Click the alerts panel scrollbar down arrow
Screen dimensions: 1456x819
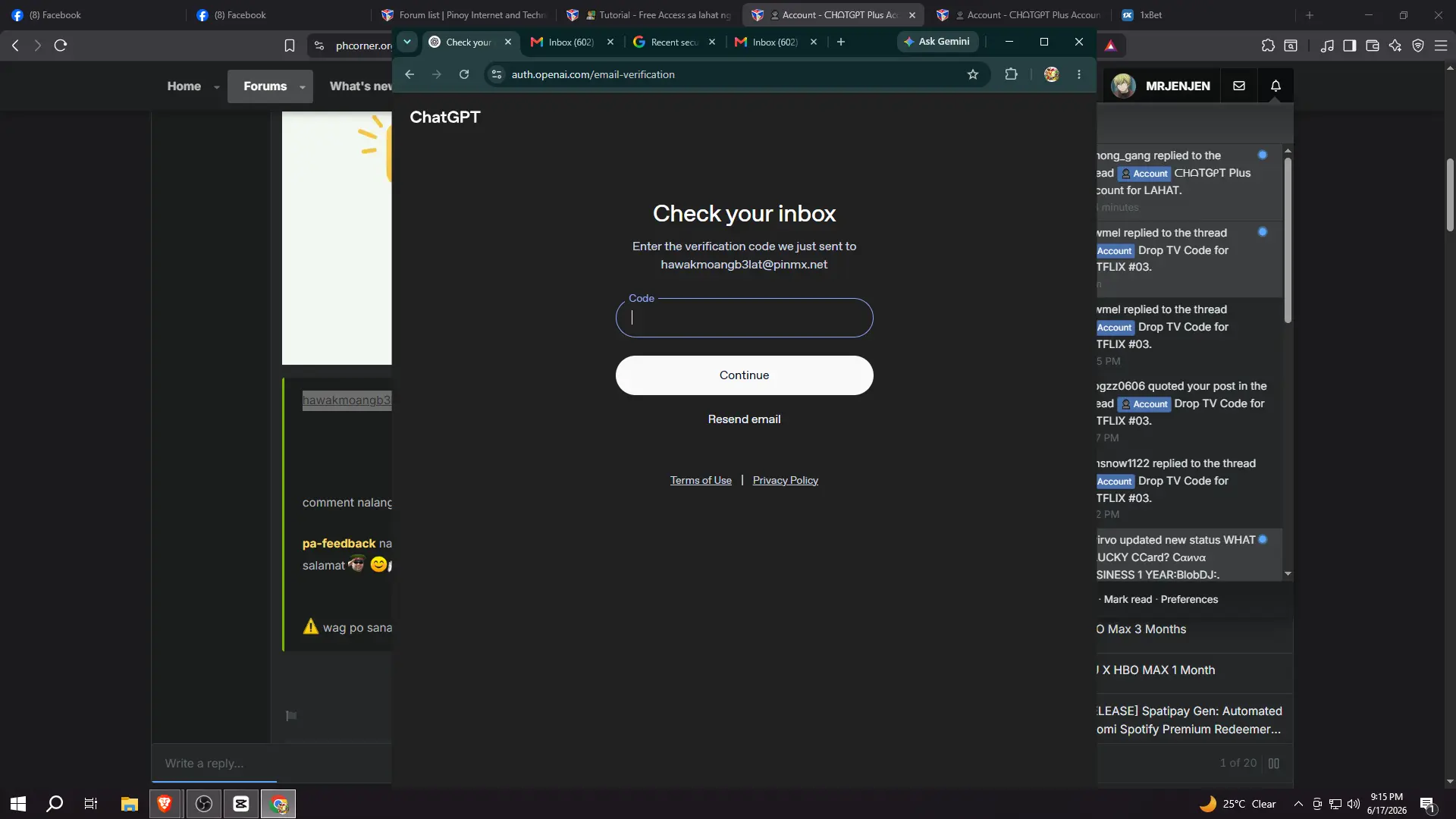click(x=1288, y=573)
